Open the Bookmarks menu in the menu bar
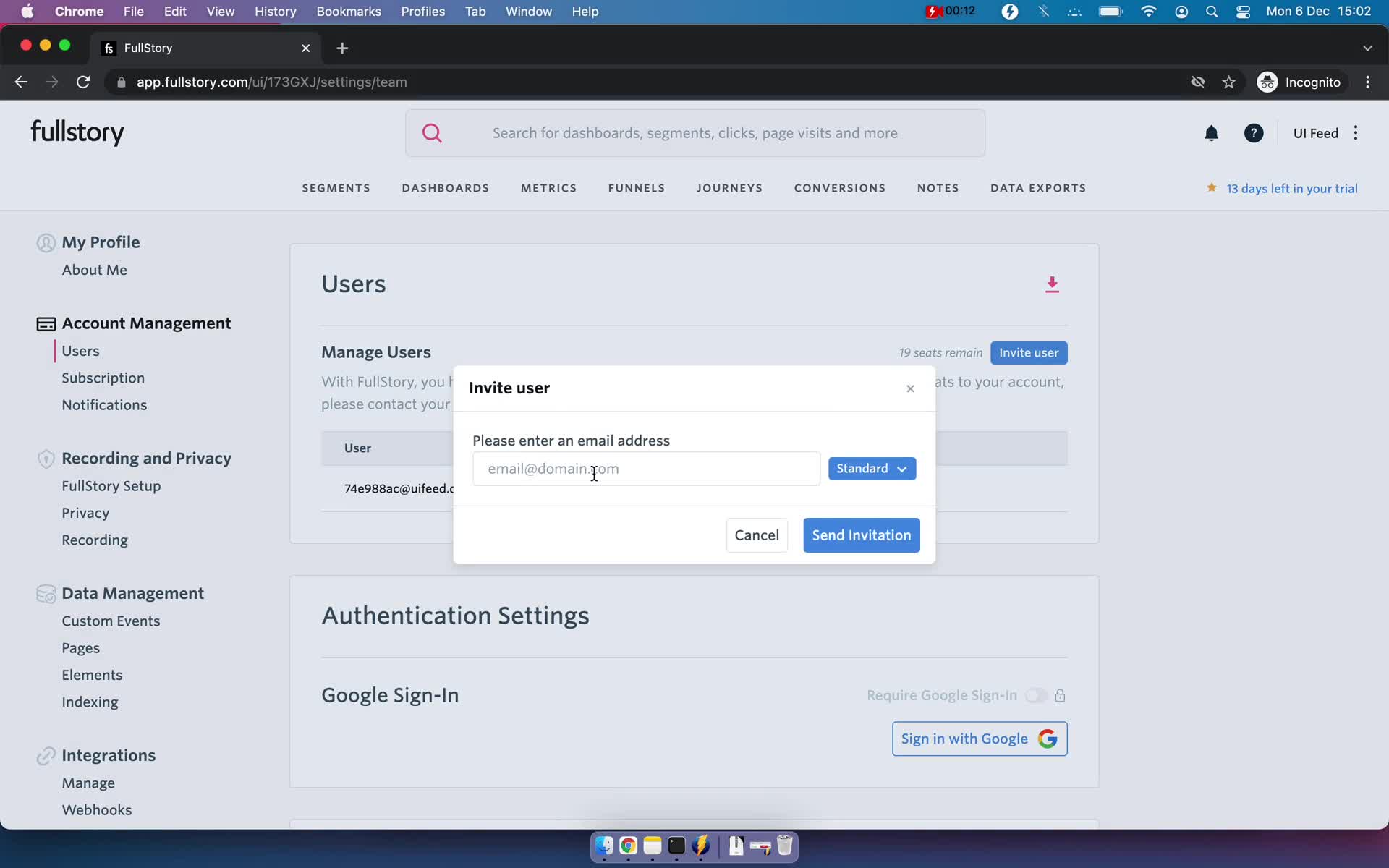The image size is (1389, 868). pos(349,12)
